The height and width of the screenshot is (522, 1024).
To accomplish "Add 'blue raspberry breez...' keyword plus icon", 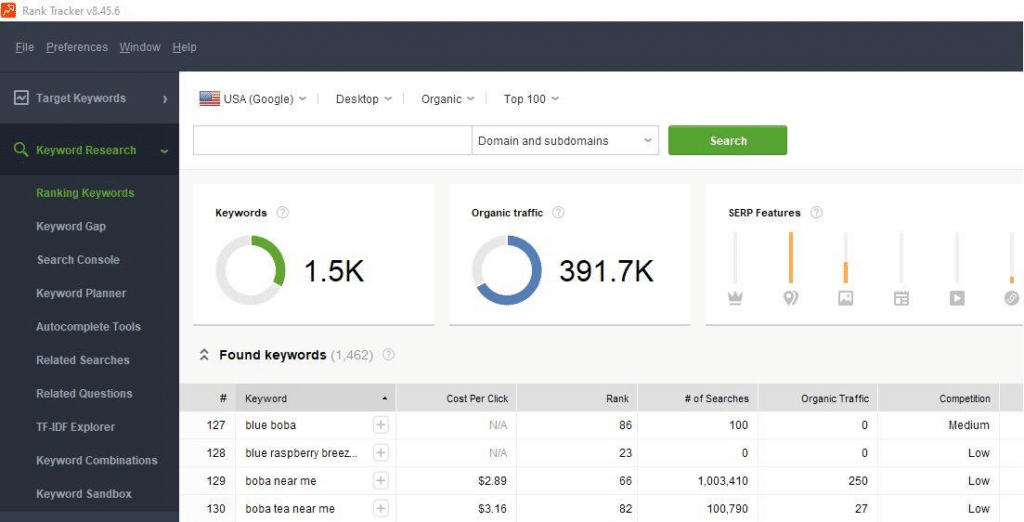I will (x=381, y=453).
